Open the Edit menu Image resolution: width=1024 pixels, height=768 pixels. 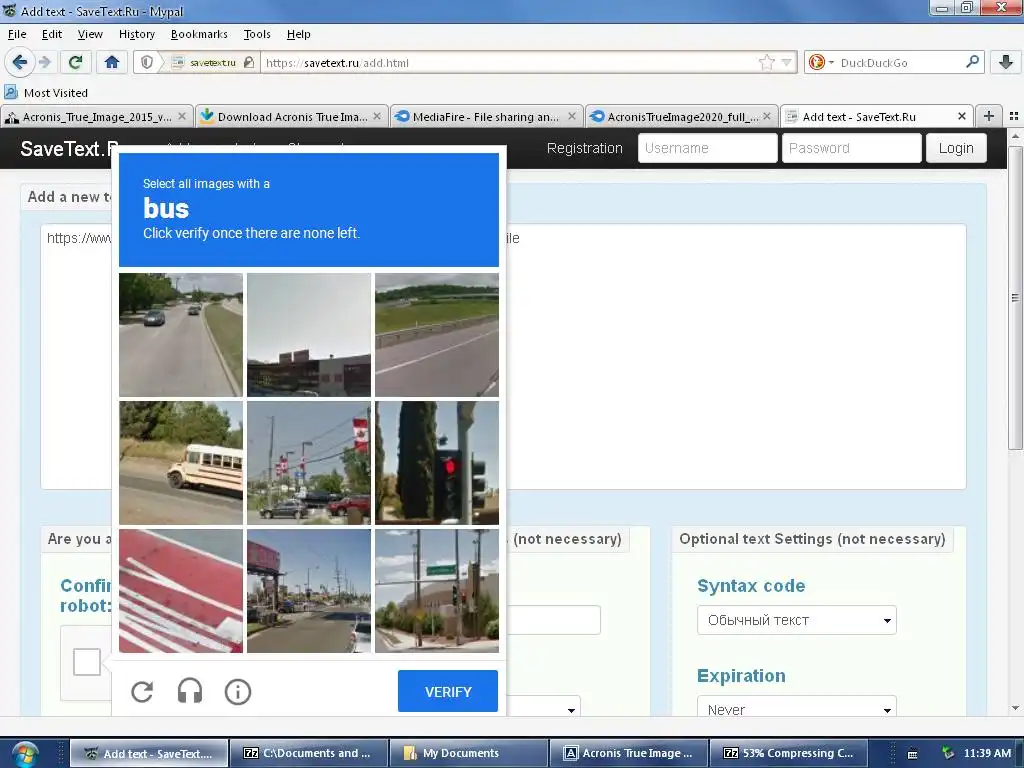[x=52, y=34]
